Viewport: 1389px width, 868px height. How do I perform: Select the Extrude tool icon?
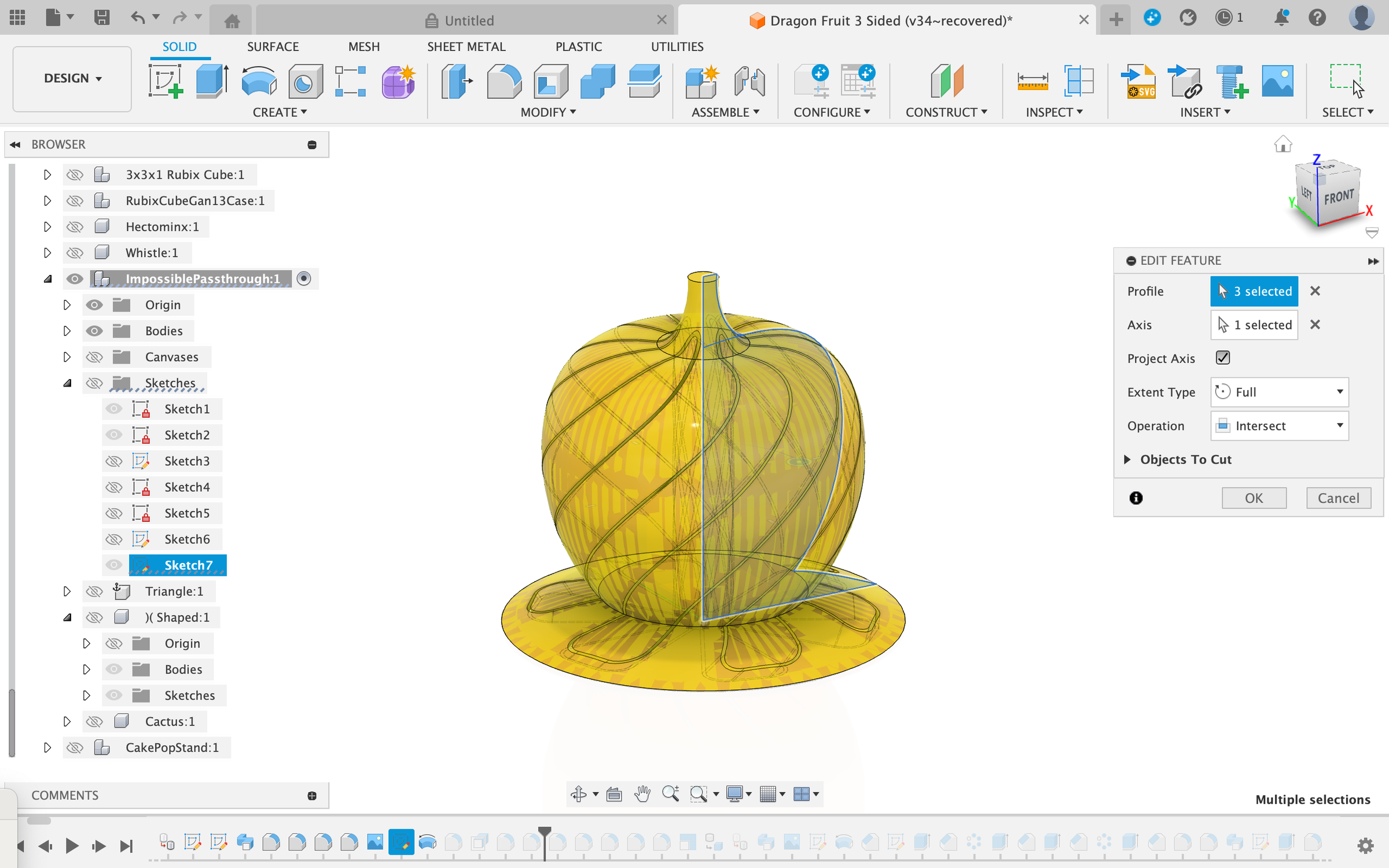[x=212, y=81]
